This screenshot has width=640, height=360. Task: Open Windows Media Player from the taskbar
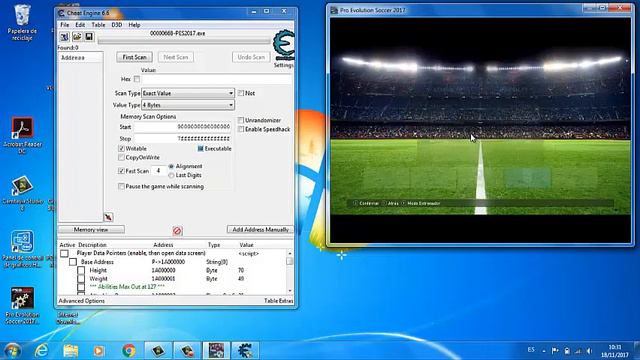(x=98, y=350)
